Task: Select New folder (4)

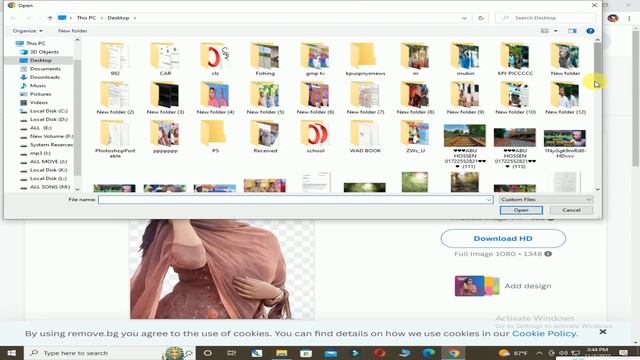Action: click(x=215, y=98)
